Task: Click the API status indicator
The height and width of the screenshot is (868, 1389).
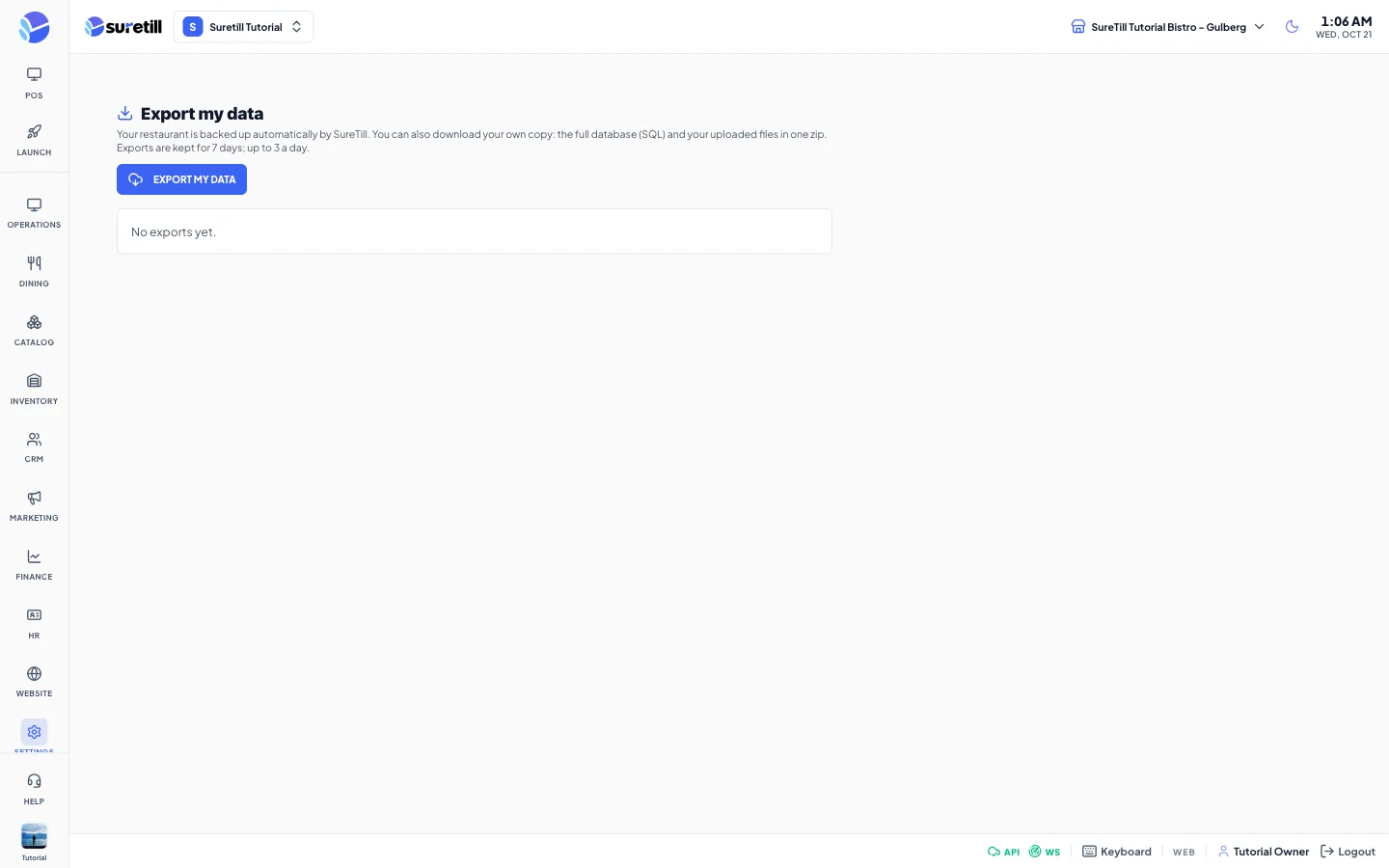Action: [1003, 852]
